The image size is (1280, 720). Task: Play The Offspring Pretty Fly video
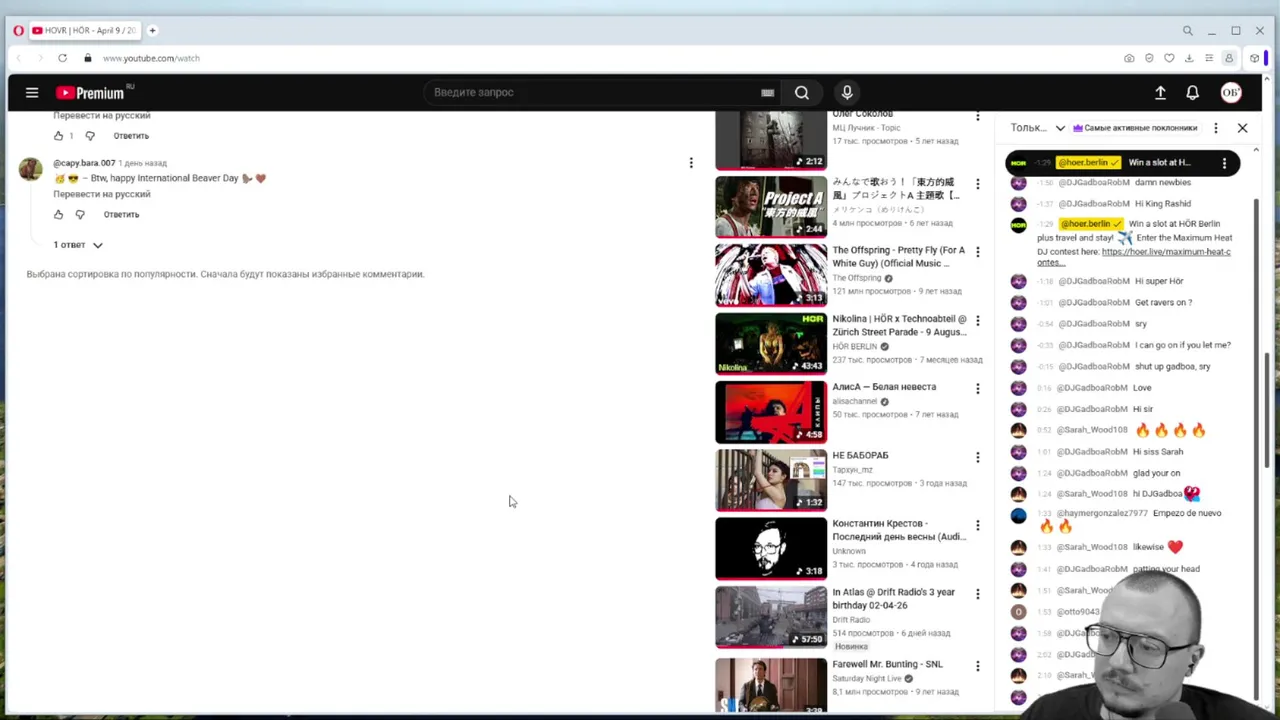point(771,275)
